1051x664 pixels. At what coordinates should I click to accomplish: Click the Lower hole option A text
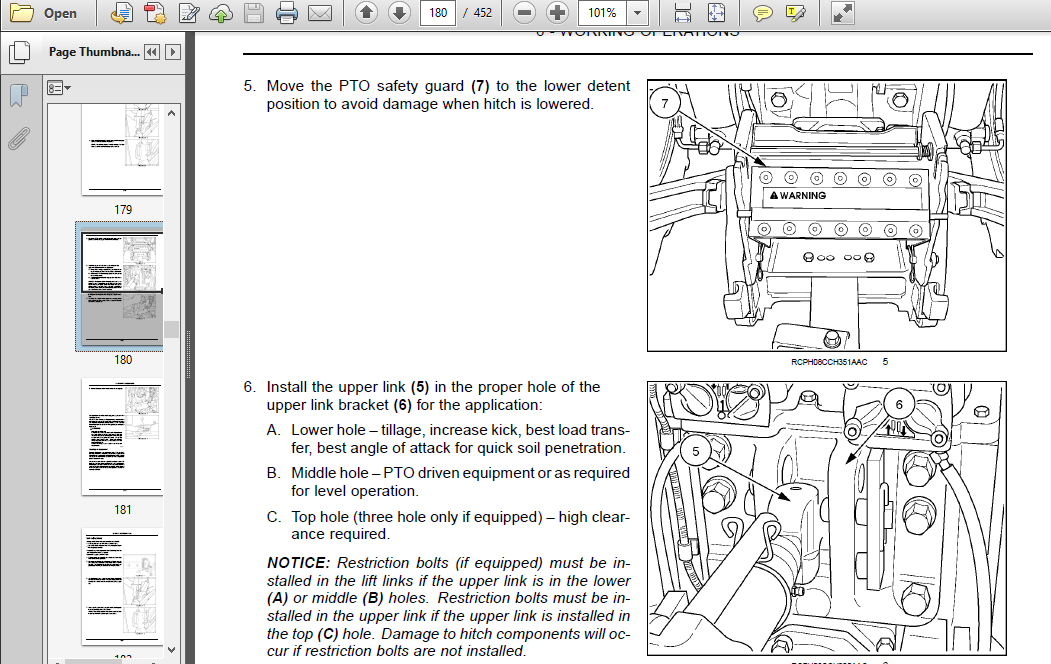point(460,439)
